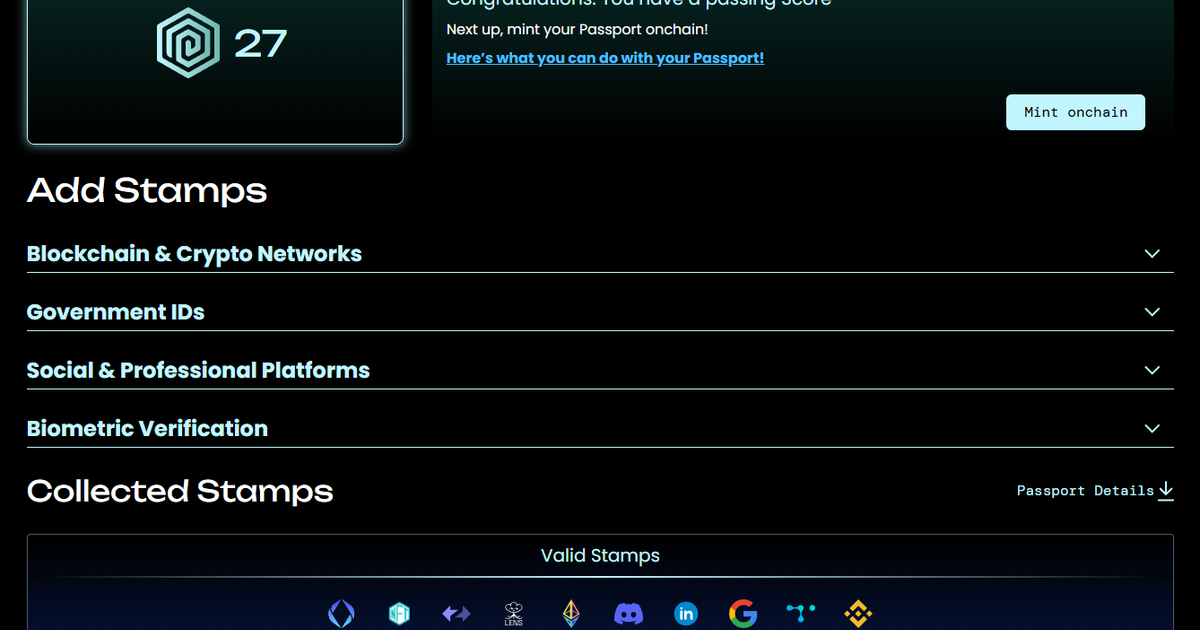Select the Valid Stamps header

tap(600, 555)
